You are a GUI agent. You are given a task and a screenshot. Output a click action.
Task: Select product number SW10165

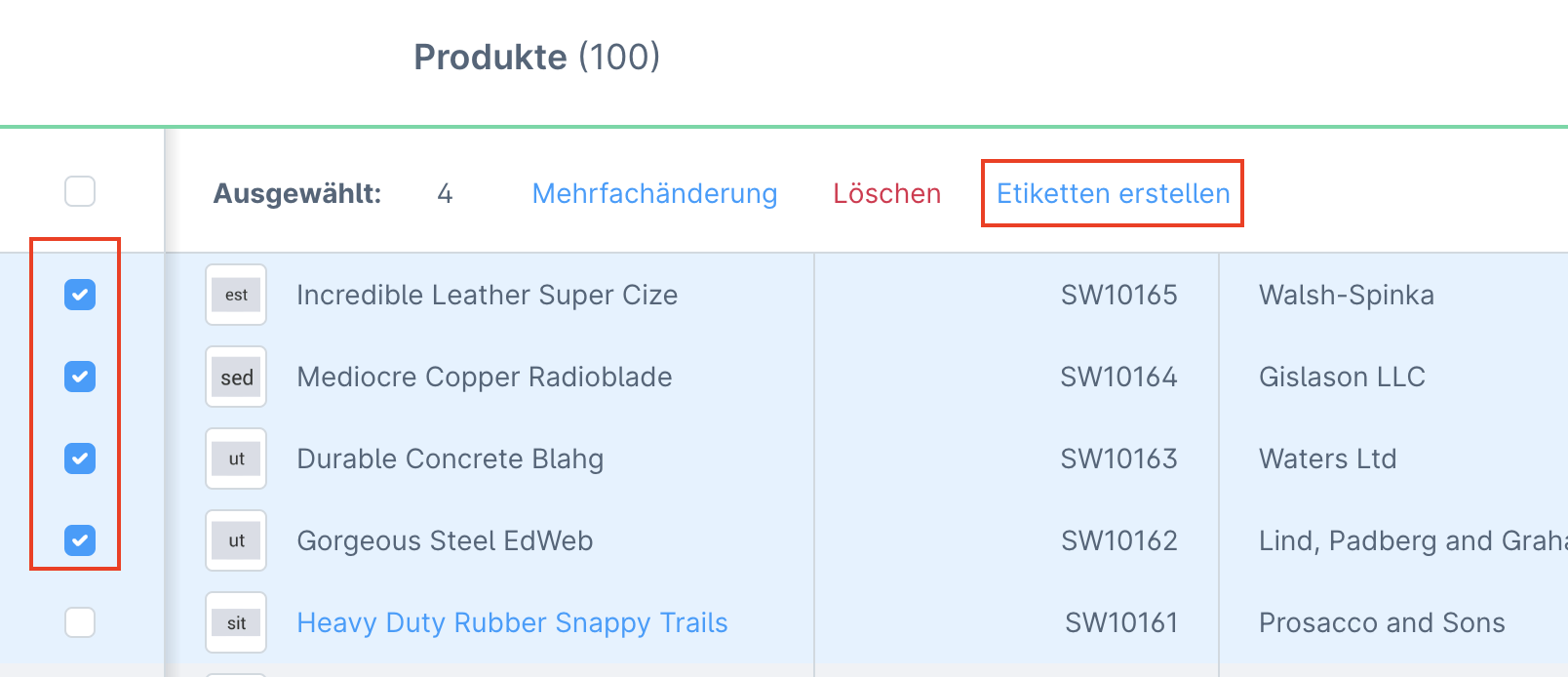tap(1120, 295)
